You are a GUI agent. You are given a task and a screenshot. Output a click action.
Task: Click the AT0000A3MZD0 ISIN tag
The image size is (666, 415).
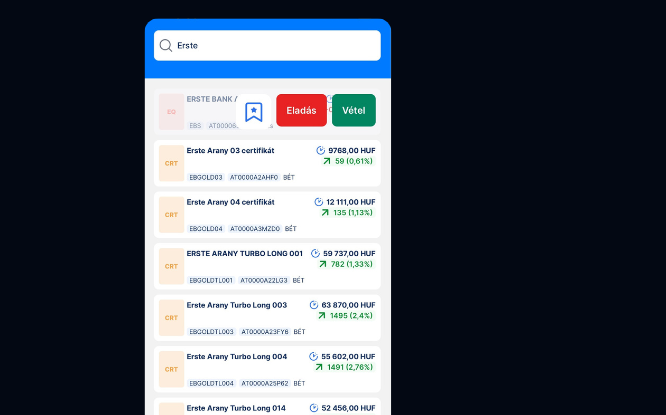pos(254,229)
